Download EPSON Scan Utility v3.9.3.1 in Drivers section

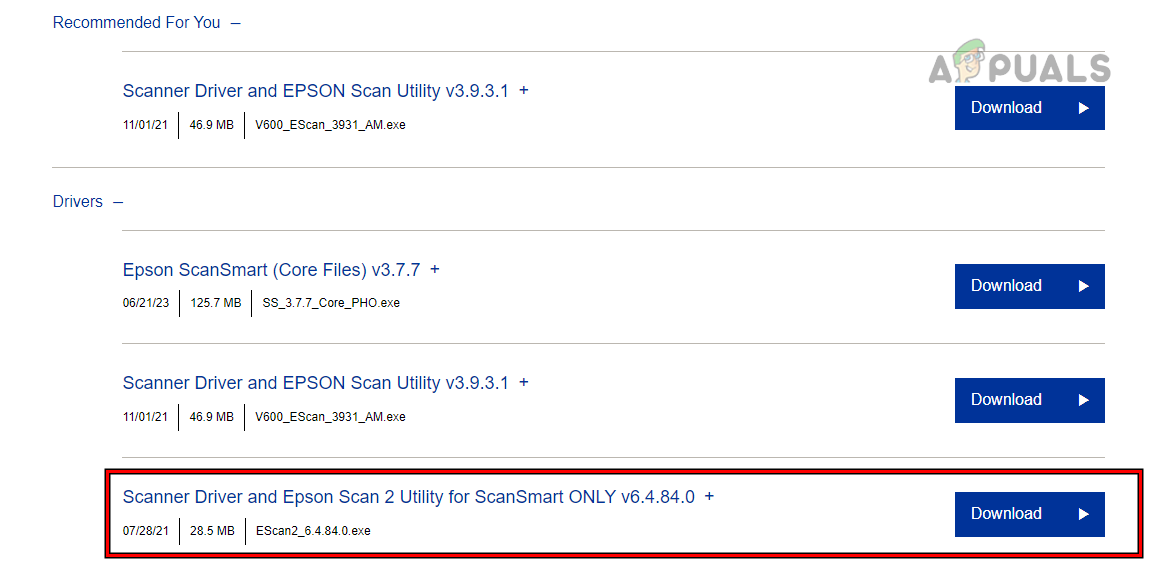coord(1029,400)
